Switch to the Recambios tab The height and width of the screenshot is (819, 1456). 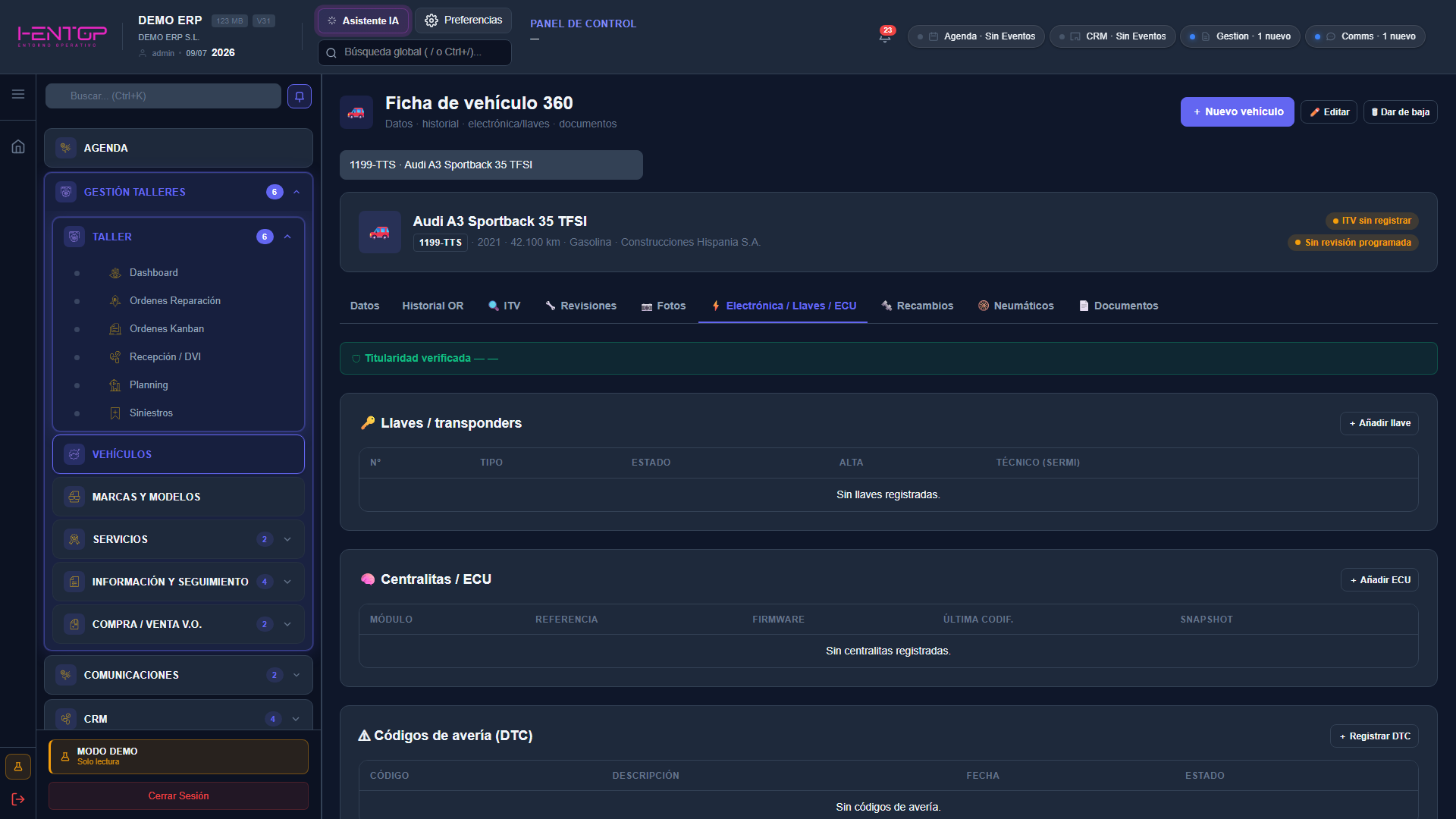pyautogui.click(x=918, y=306)
